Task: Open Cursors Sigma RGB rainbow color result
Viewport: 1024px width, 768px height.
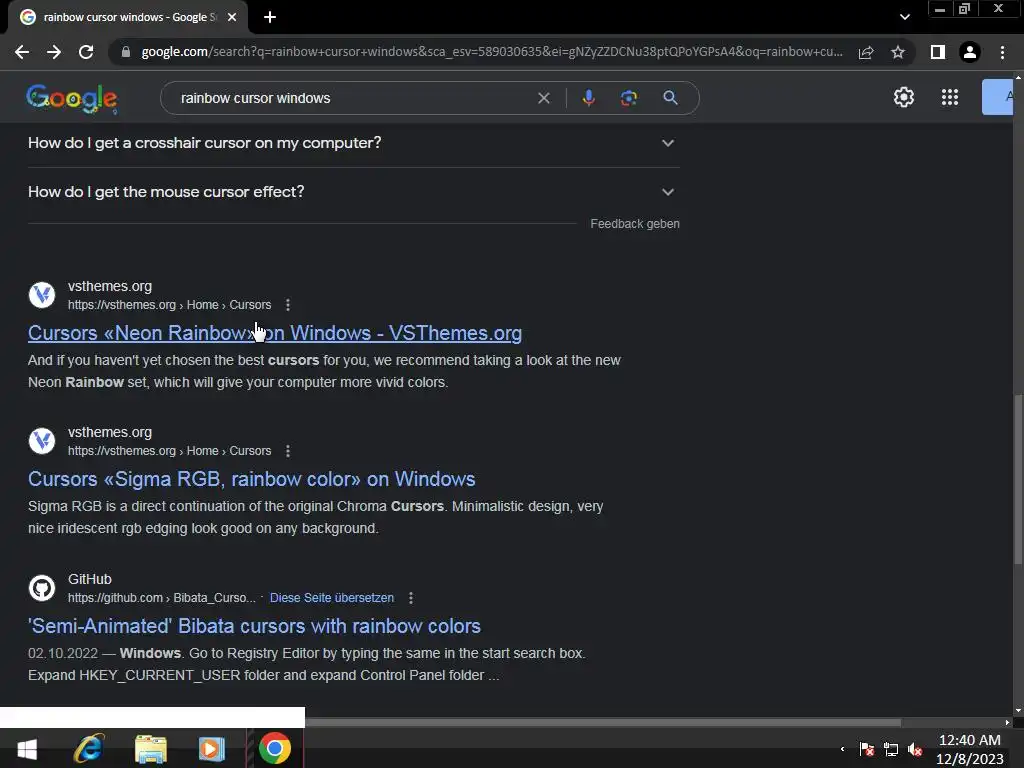Action: pos(251,479)
